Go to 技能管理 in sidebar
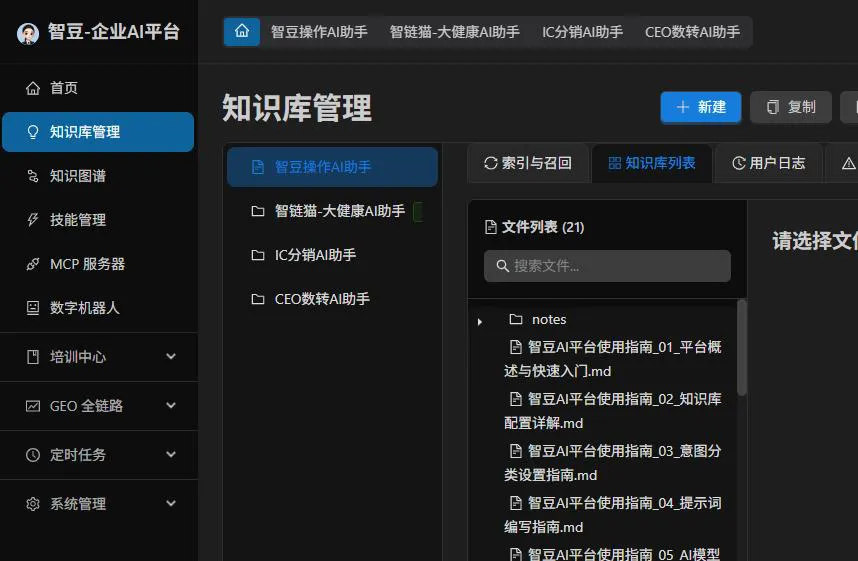 coord(98,219)
